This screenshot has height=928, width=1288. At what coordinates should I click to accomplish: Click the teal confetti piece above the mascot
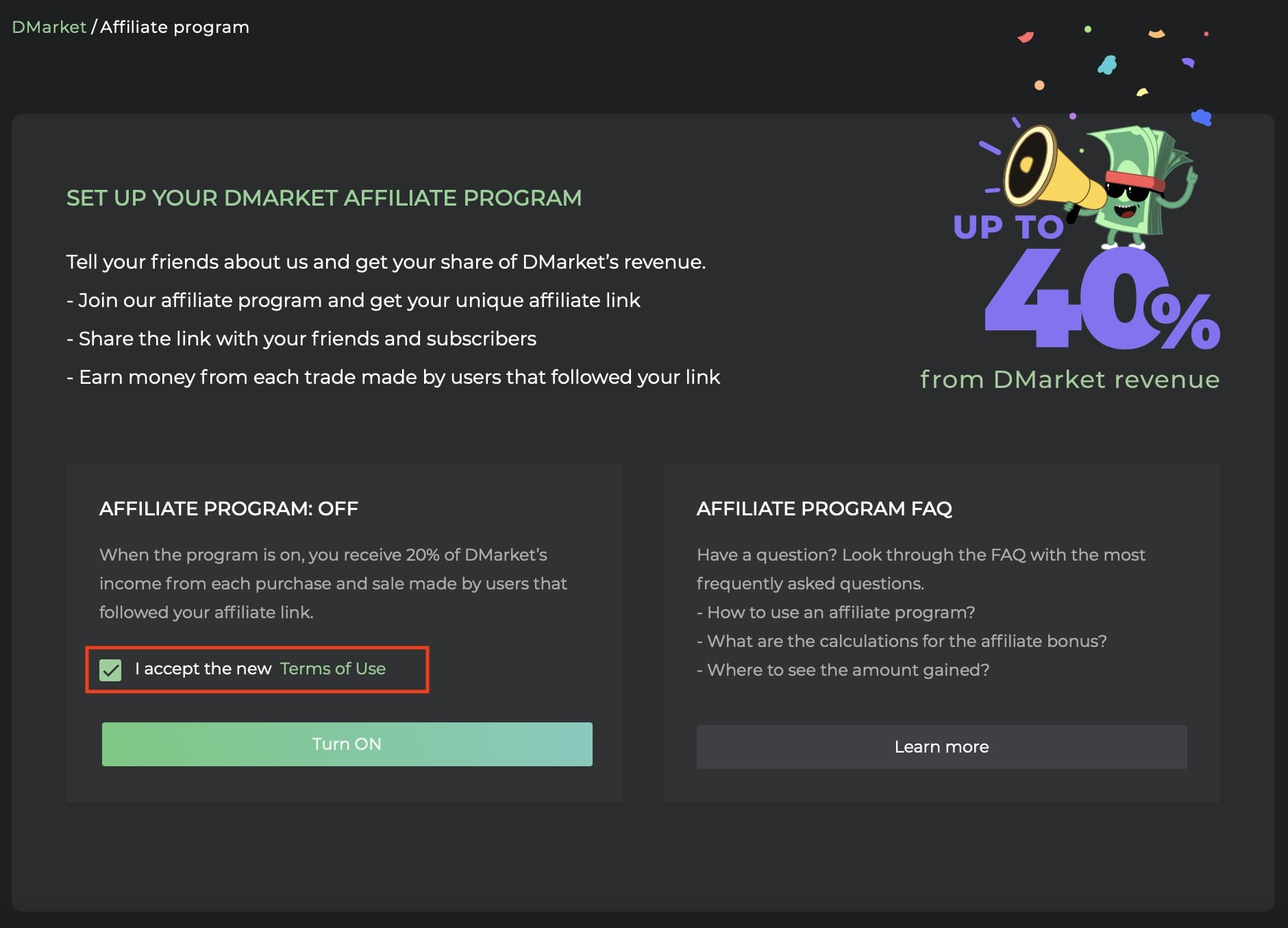click(x=1107, y=65)
